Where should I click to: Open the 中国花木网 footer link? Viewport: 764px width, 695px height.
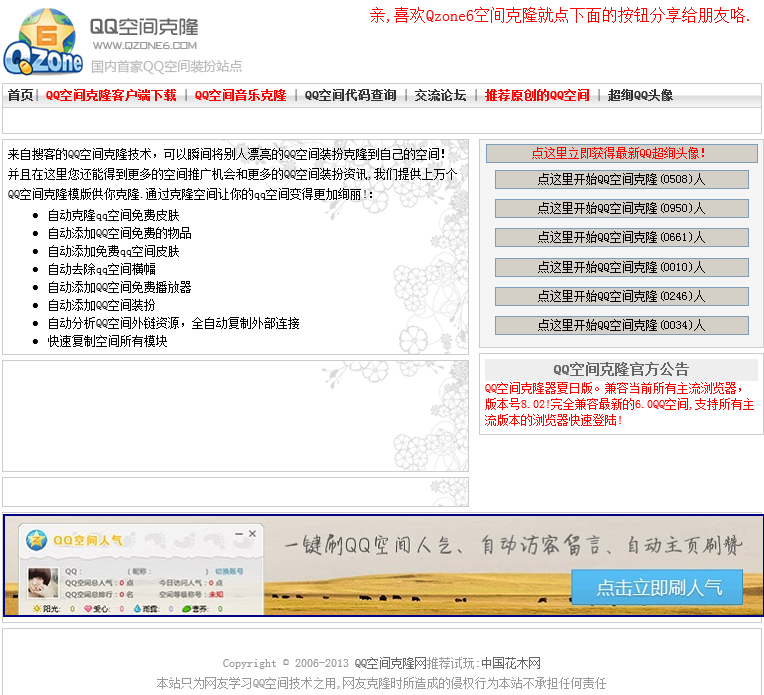coord(511,663)
